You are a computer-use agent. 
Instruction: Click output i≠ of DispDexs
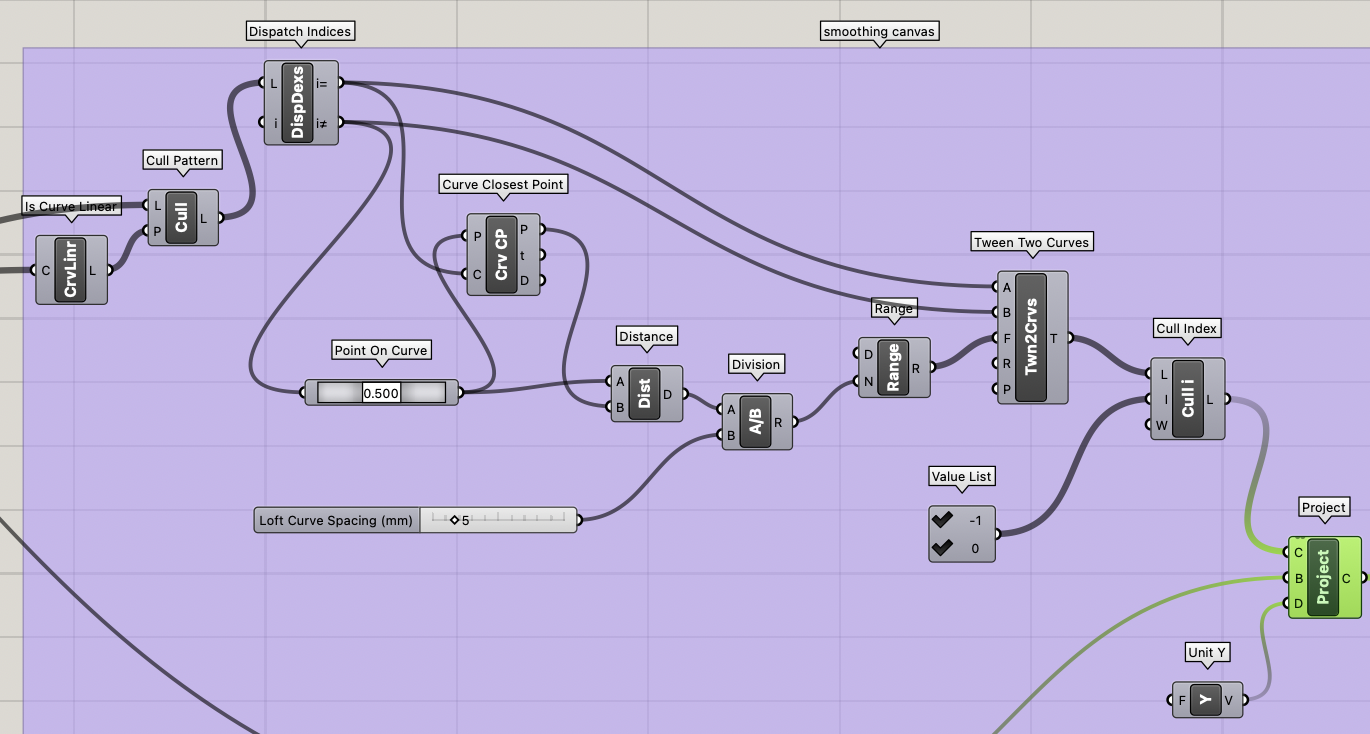click(322, 123)
